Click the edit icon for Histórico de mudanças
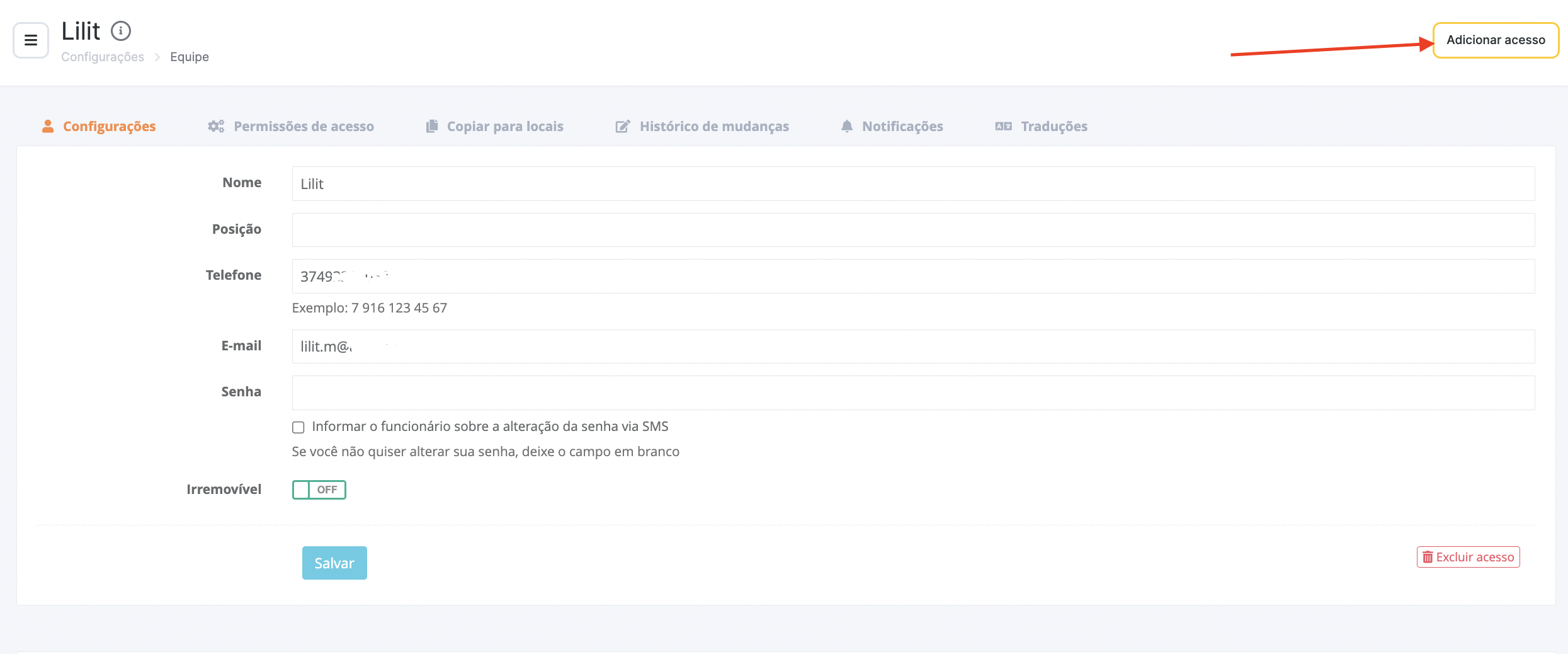This screenshot has width=1568, height=654. click(622, 127)
